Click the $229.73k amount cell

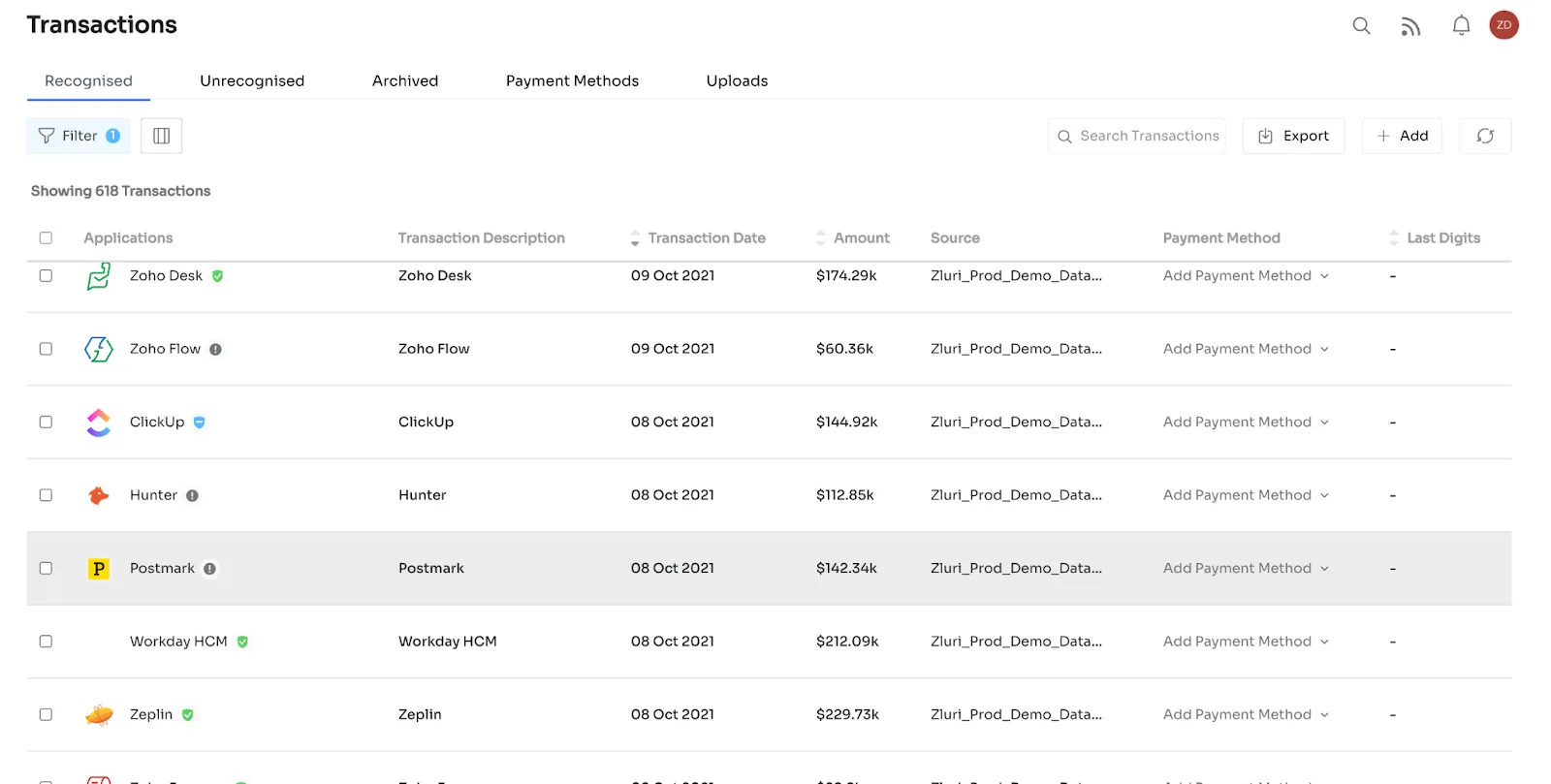[847, 715]
